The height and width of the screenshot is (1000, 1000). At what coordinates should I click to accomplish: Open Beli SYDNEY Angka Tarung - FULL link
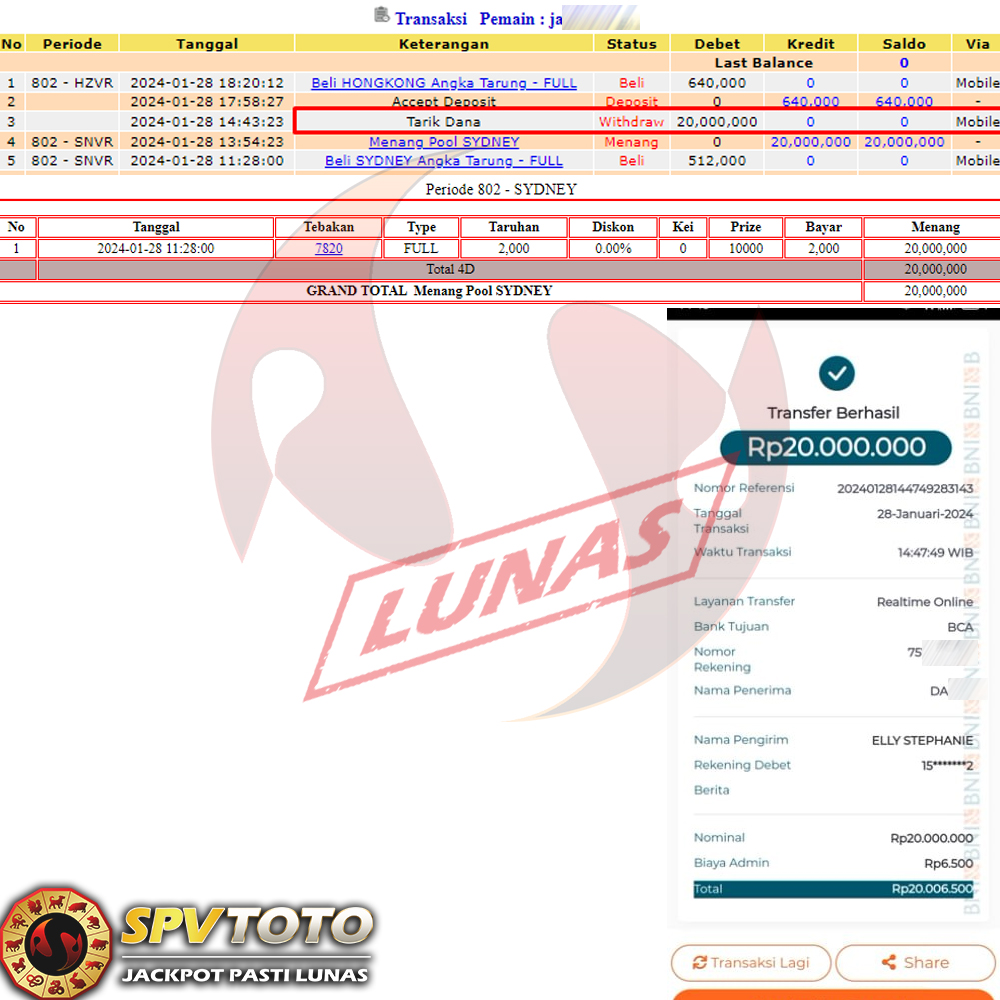[x=444, y=161]
